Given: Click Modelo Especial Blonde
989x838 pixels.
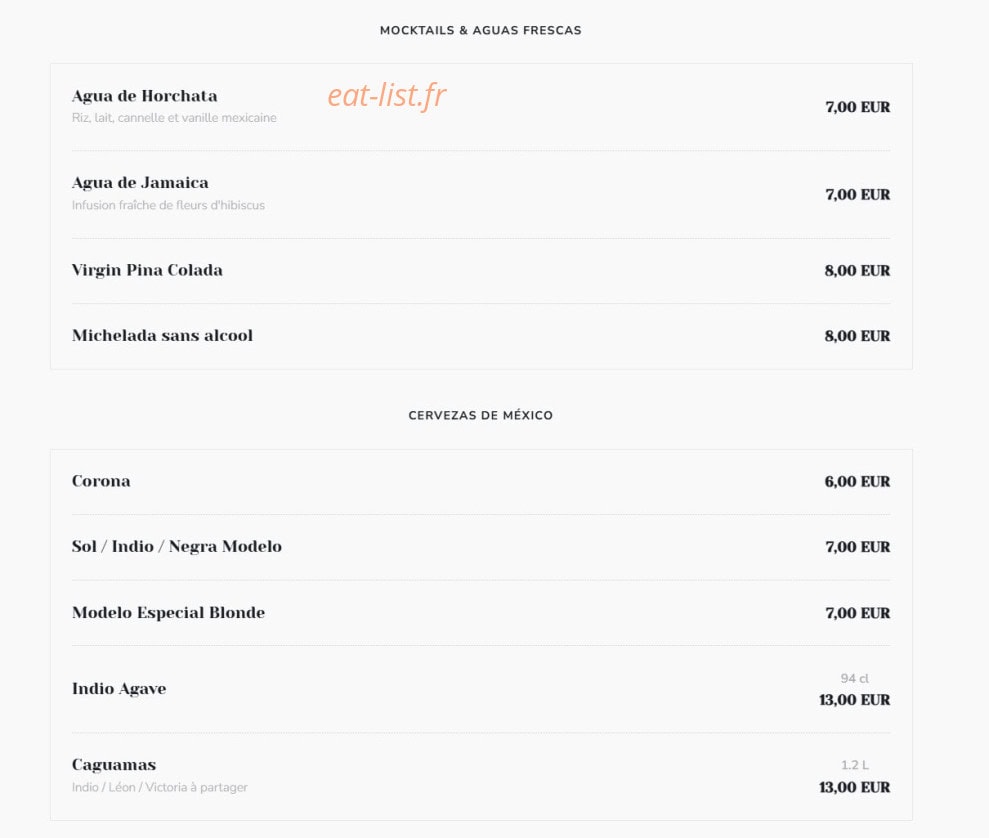Looking at the screenshot, I should point(168,613).
